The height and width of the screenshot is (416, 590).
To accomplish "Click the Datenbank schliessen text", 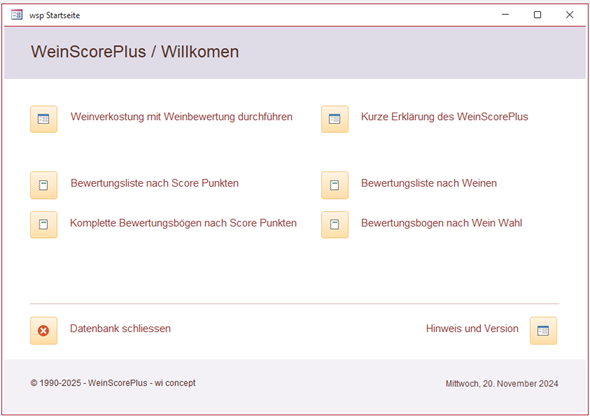I will [x=120, y=328].
